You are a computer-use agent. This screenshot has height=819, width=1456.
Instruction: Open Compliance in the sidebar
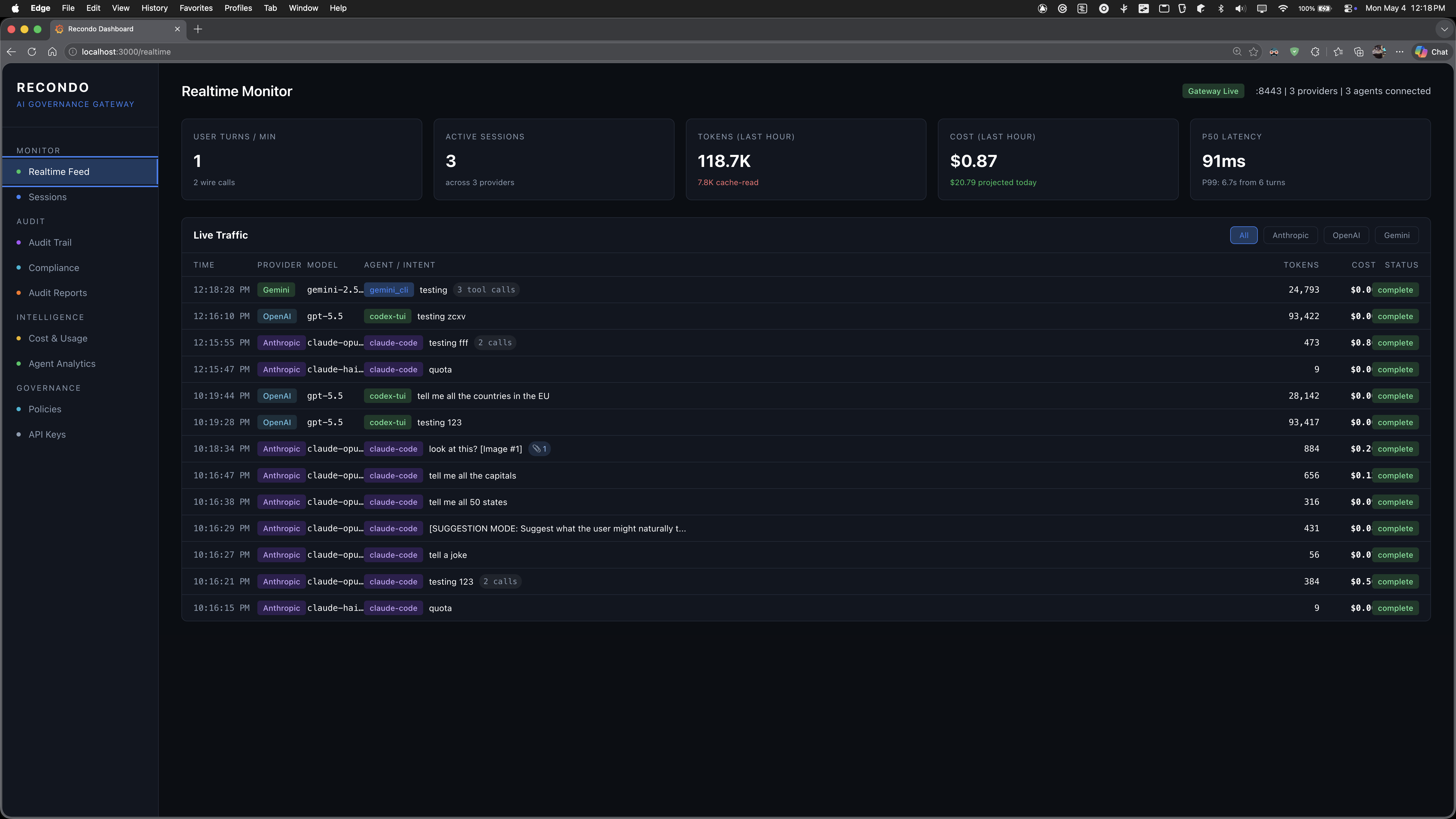tap(80, 268)
